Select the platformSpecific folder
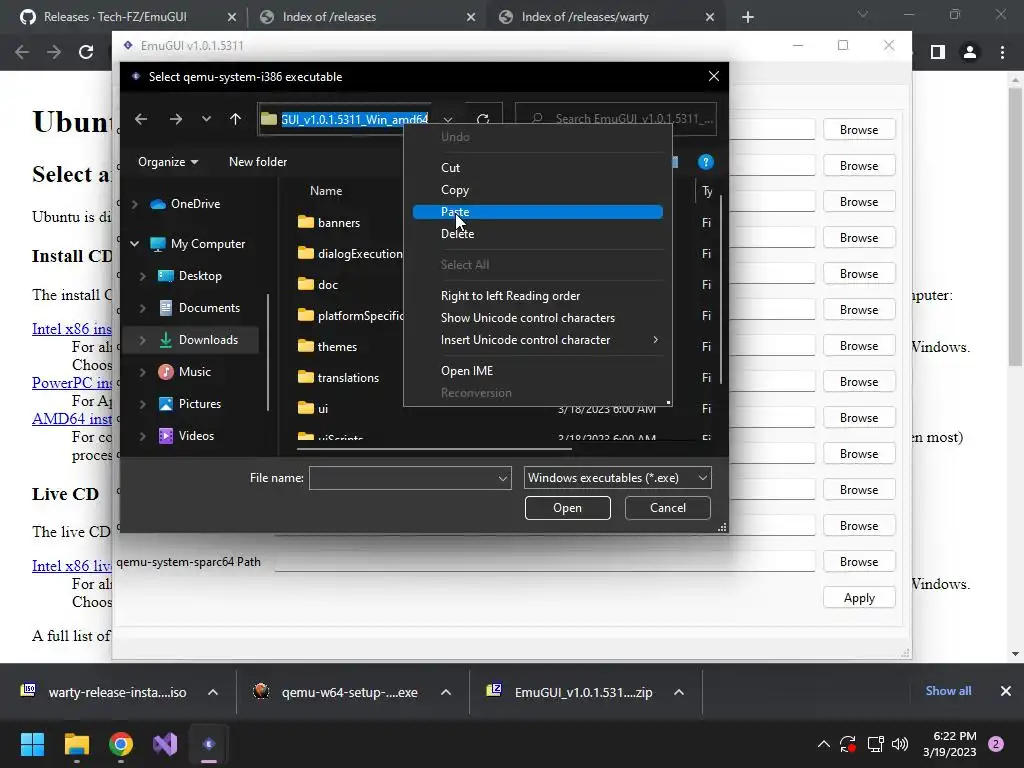This screenshot has height=768, width=1024. (351, 315)
